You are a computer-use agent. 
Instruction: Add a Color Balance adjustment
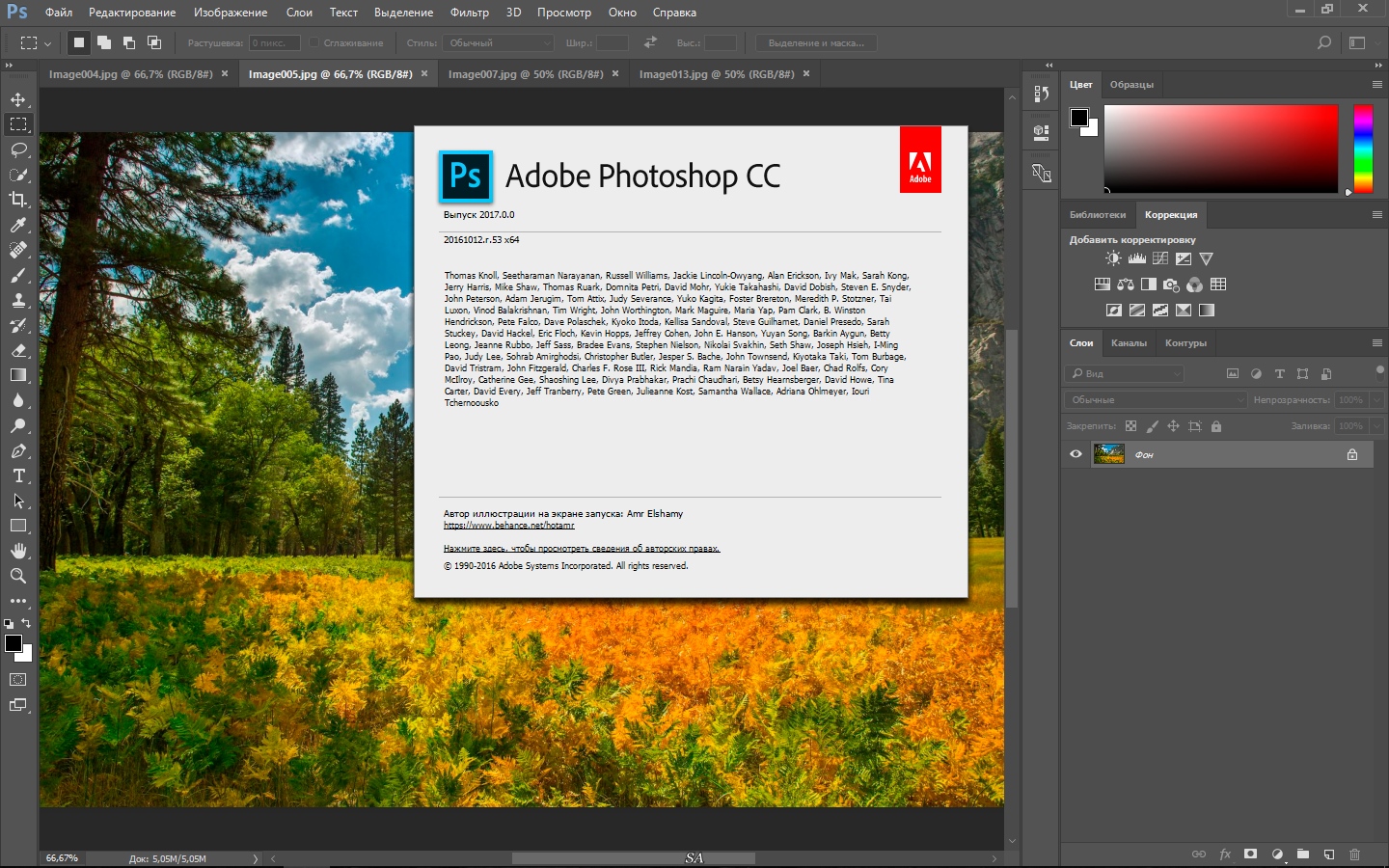coord(1126,285)
